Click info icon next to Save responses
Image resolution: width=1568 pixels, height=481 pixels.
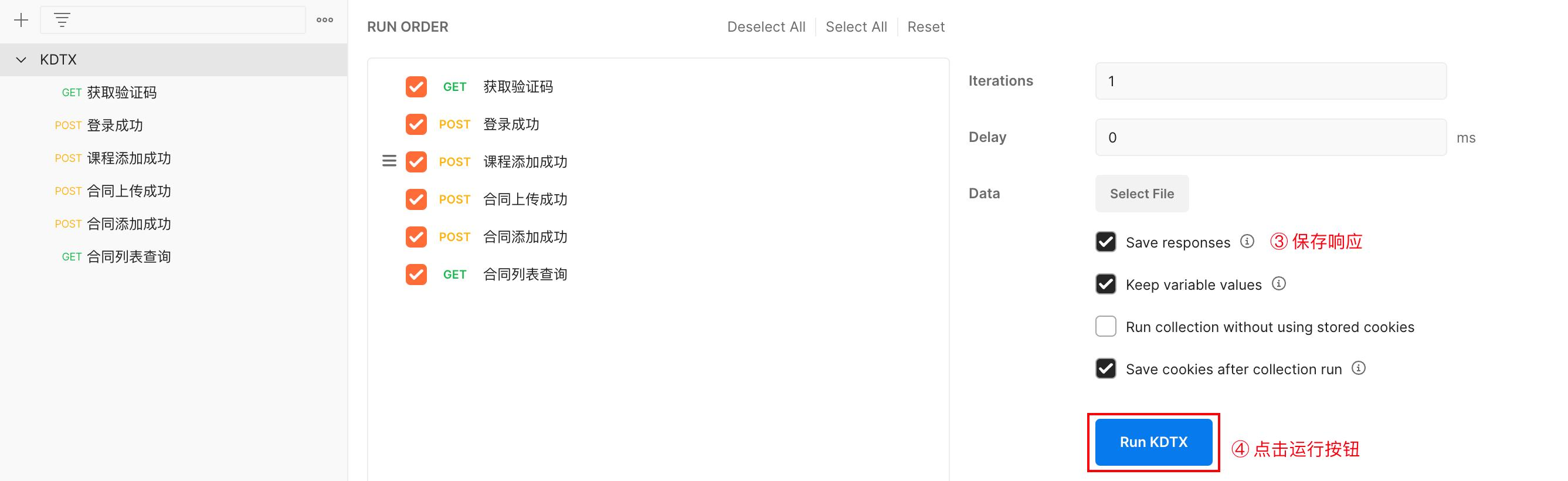(1247, 242)
